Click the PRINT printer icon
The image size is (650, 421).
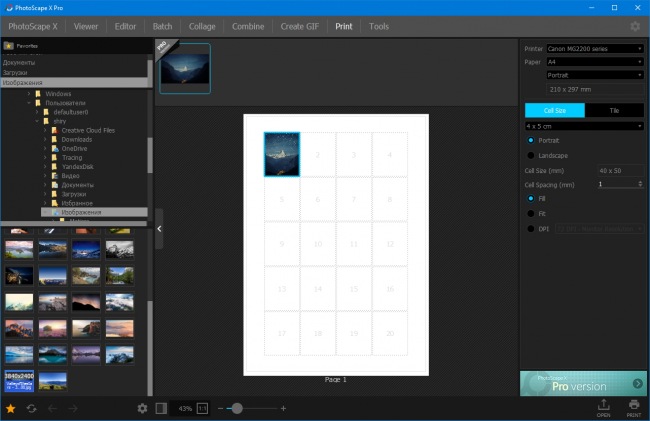pyautogui.click(x=633, y=408)
